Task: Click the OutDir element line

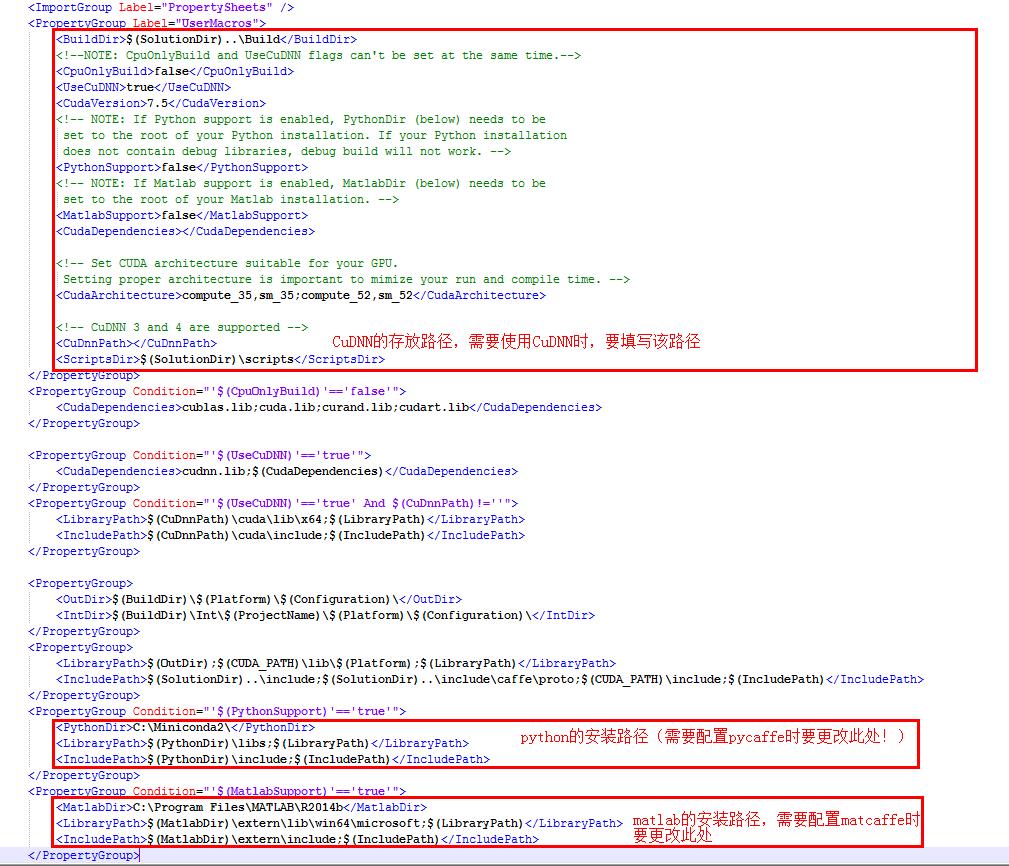Action: point(259,600)
